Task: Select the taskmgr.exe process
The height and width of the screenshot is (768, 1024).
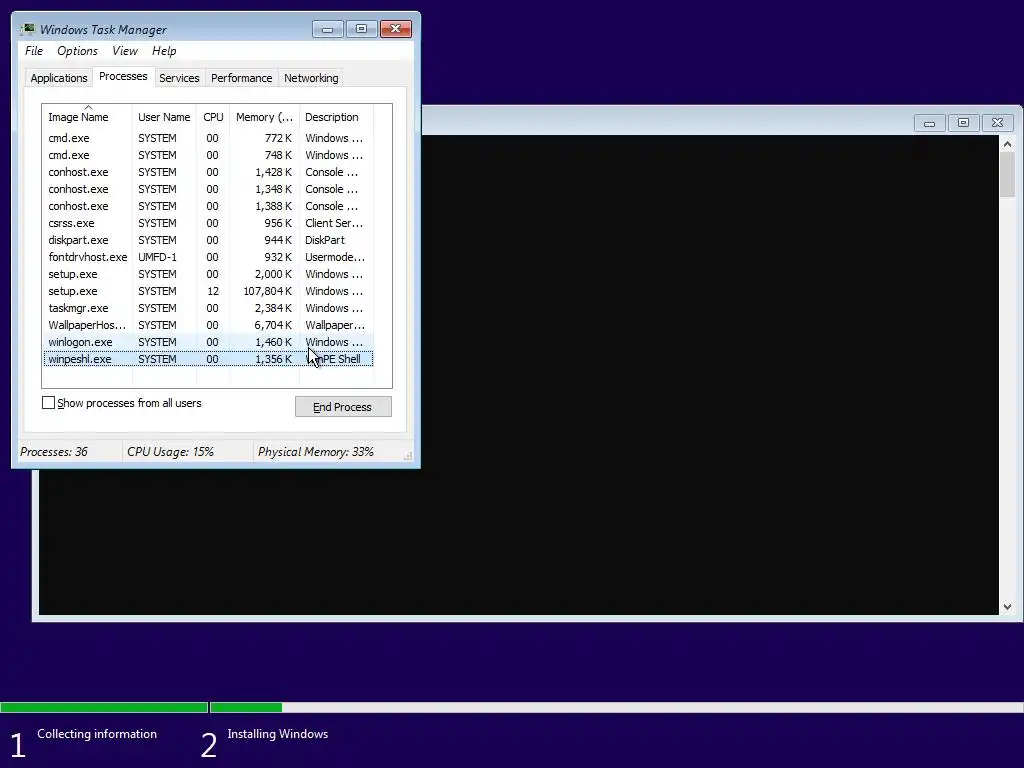Action: click(x=208, y=308)
